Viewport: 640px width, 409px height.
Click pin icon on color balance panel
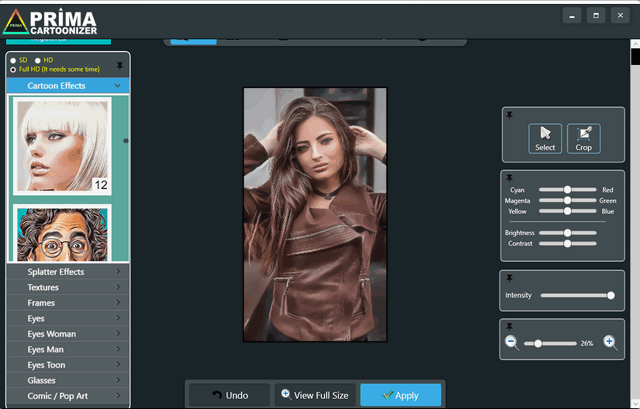tap(509, 177)
